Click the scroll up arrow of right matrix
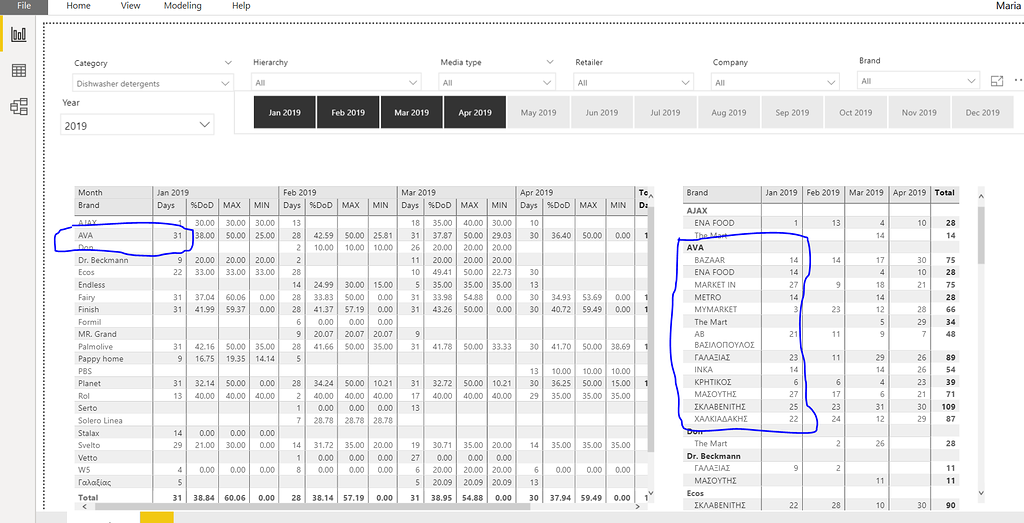Screen dimensions: 1024x523 pyautogui.click(x=982, y=194)
